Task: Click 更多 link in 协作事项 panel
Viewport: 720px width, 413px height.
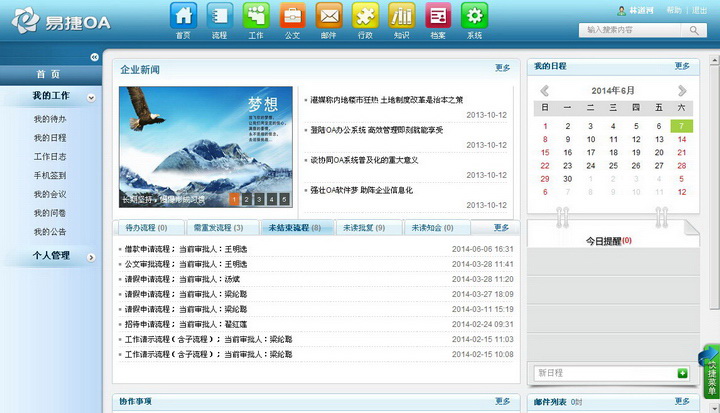Action: tap(502, 402)
